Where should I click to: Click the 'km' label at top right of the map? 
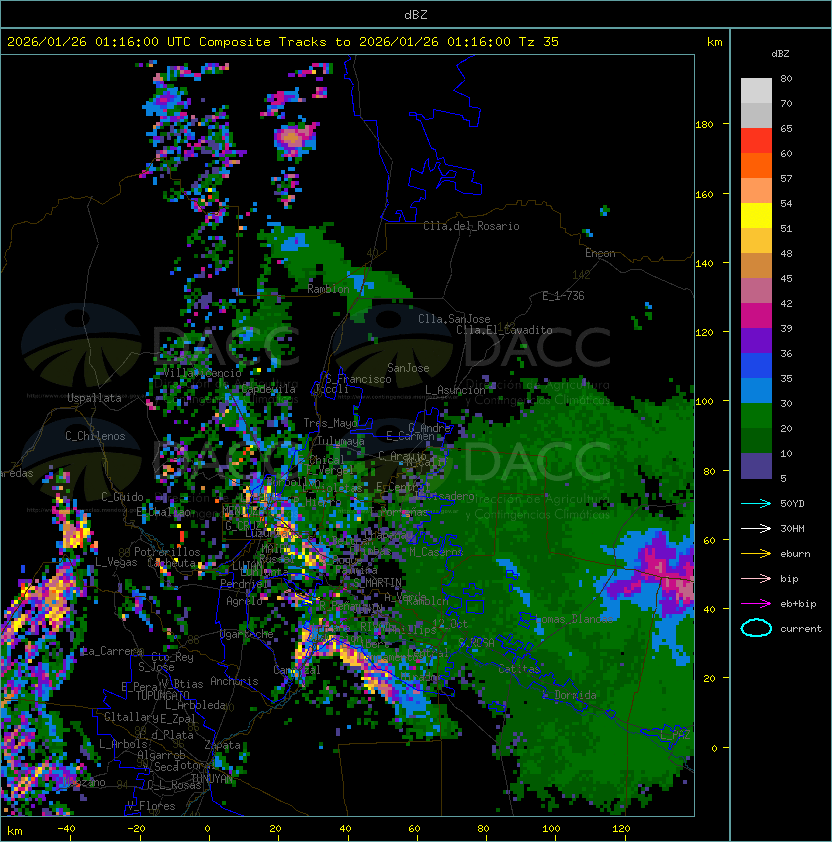(x=714, y=42)
